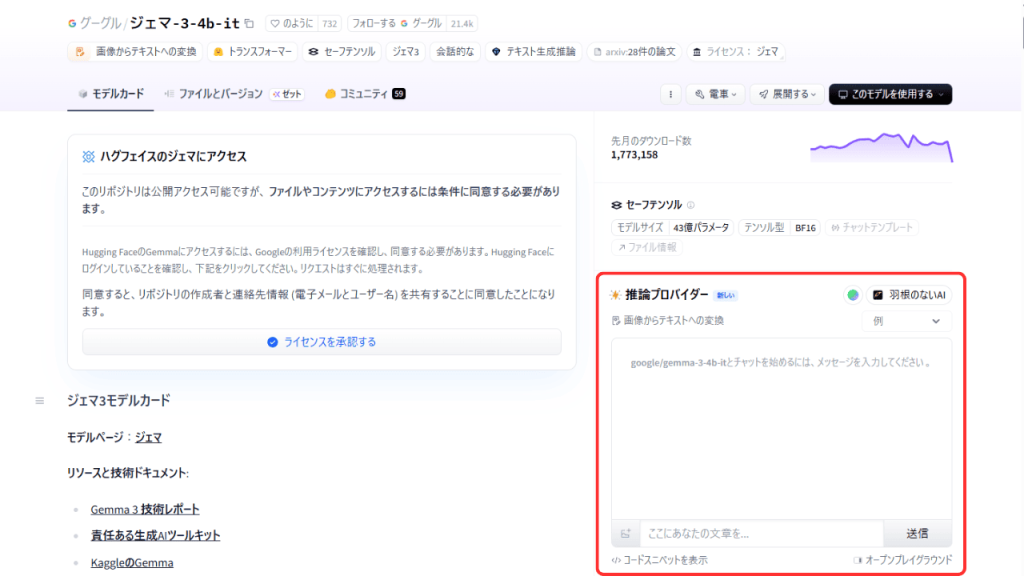
Task: Click the BF16 tensor type value
Action: click(x=805, y=228)
